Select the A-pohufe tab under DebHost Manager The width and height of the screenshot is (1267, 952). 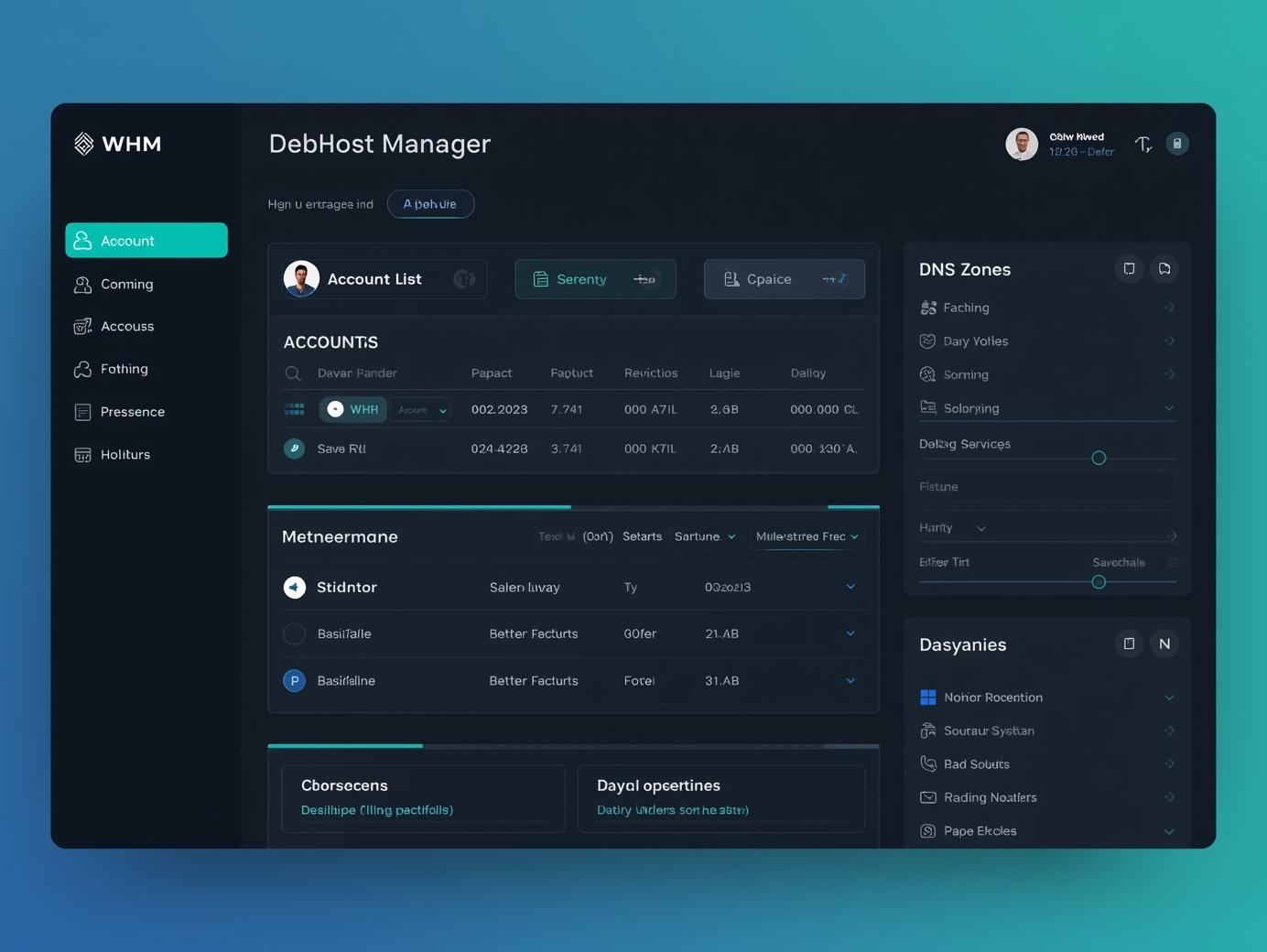click(430, 203)
